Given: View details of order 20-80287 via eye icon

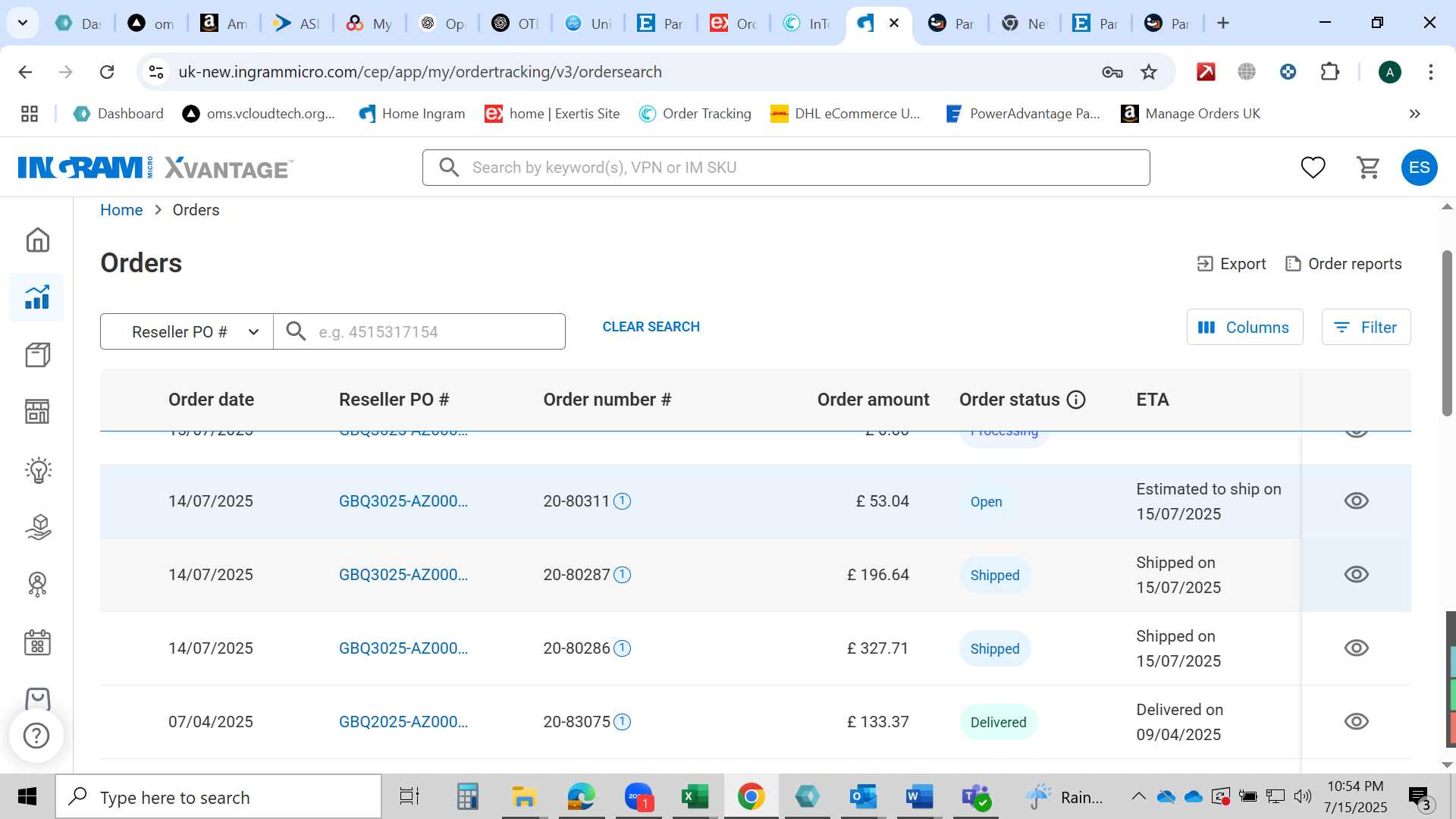Looking at the screenshot, I should click(x=1356, y=575).
